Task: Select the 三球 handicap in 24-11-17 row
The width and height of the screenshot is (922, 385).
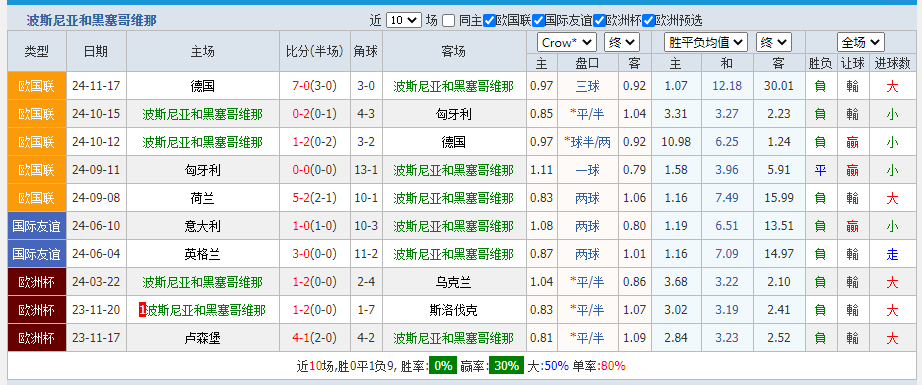Action: pyautogui.click(x=587, y=86)
